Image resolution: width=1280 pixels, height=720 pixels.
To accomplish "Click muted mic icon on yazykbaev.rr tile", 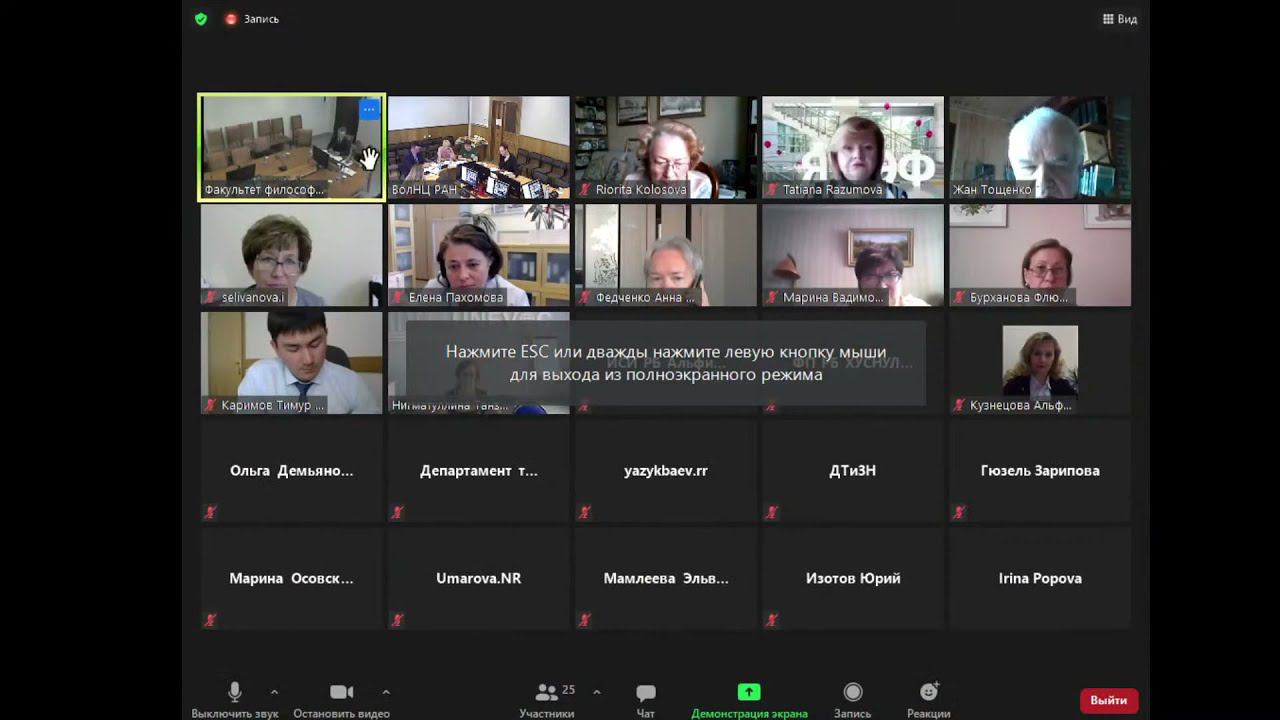I will [x=584, y=512].
